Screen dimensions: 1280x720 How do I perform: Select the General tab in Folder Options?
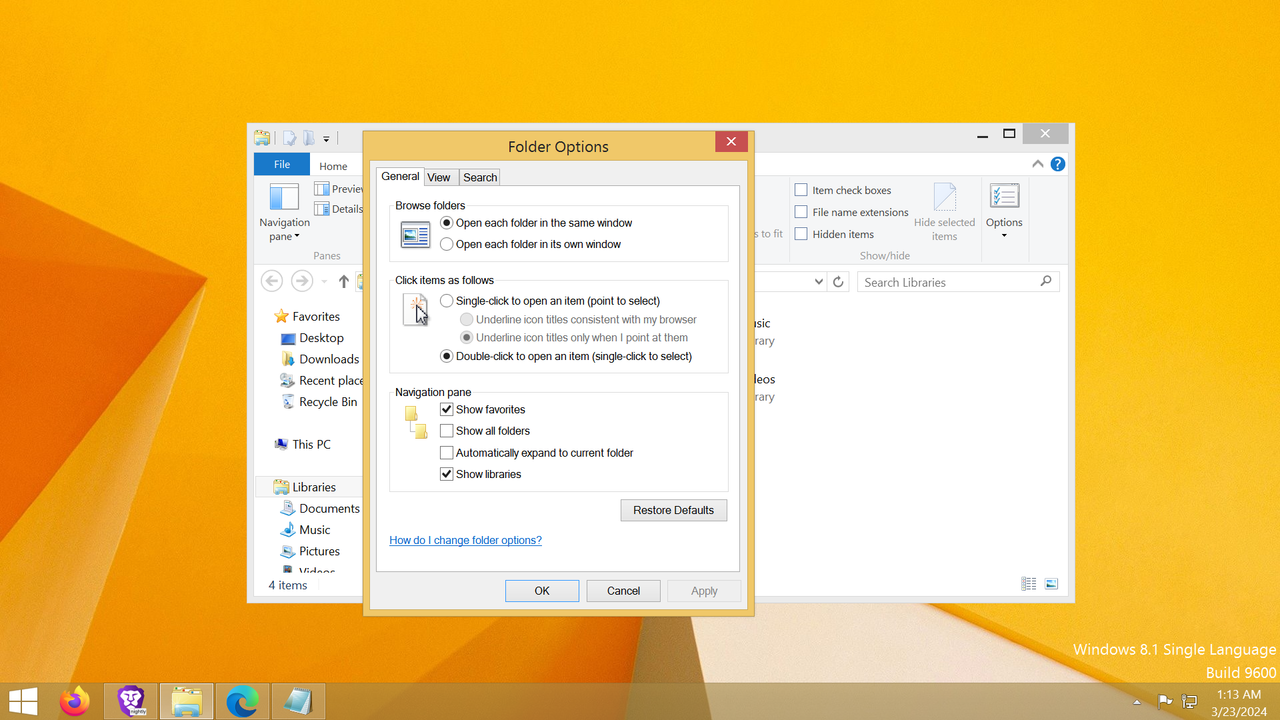pos(400,176)
